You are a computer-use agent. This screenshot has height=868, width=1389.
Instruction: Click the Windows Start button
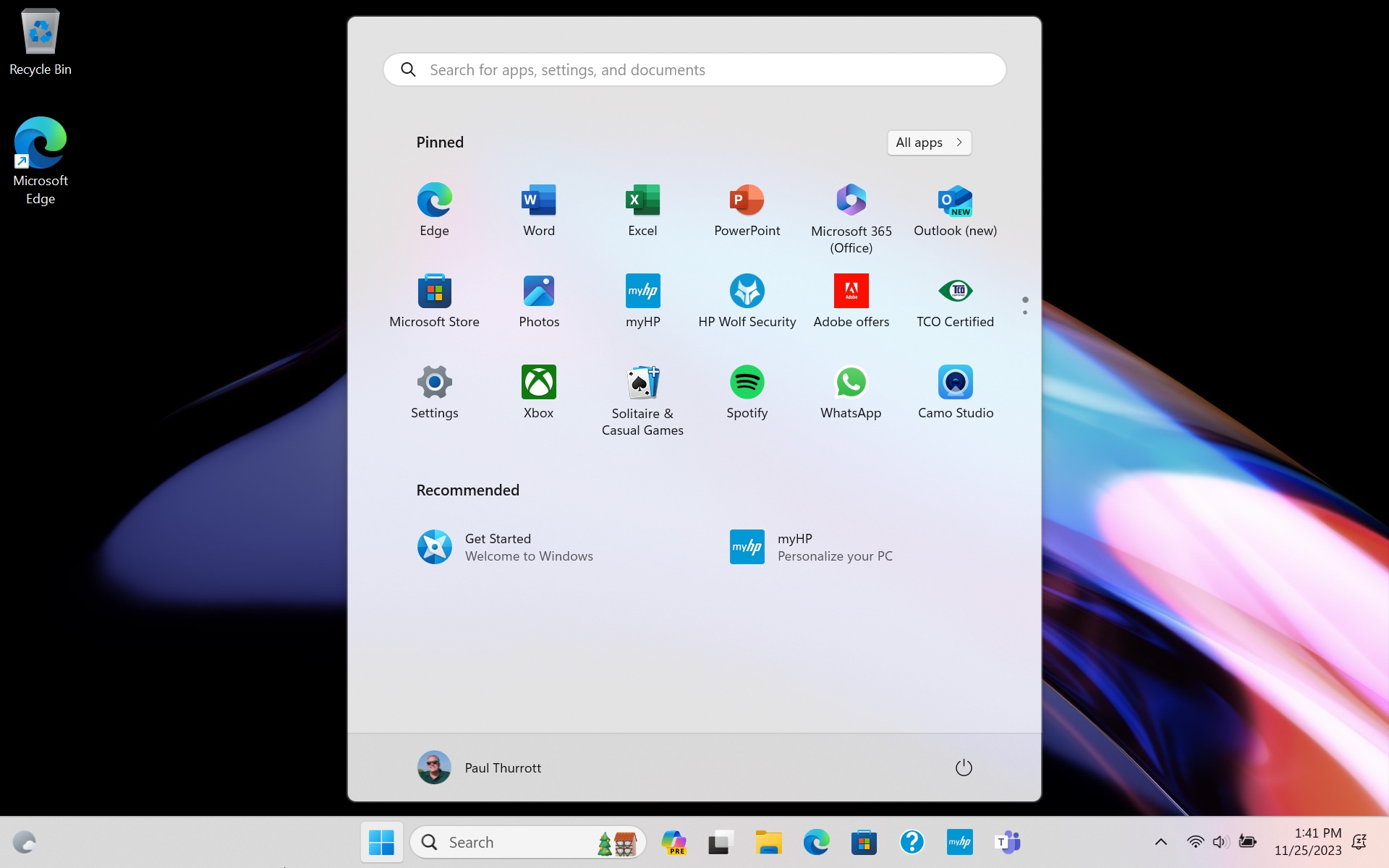click(x=381, y=842)
